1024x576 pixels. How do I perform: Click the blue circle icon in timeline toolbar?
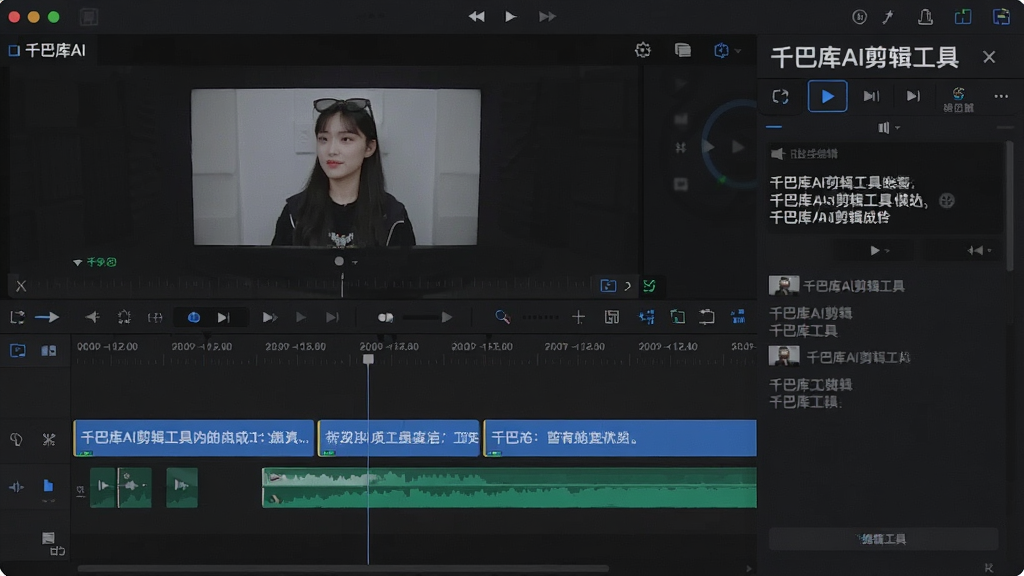[194, 317]
